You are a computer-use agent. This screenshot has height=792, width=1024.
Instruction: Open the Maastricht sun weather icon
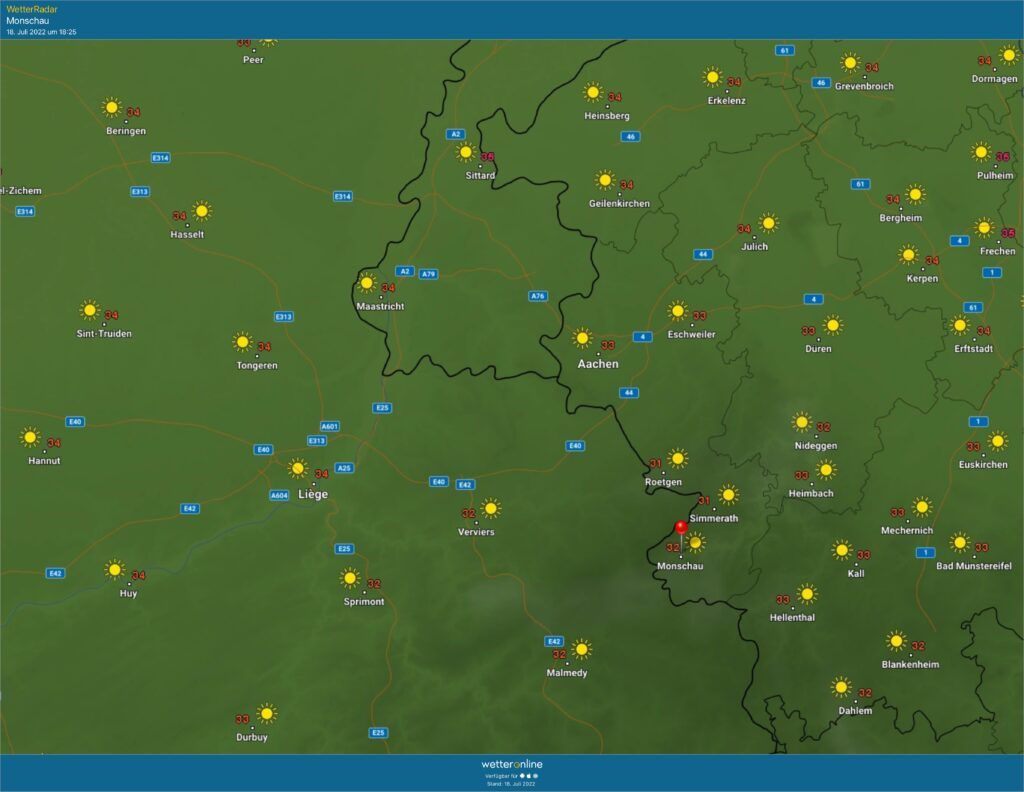pyautogui.click(x=366, y=283)
